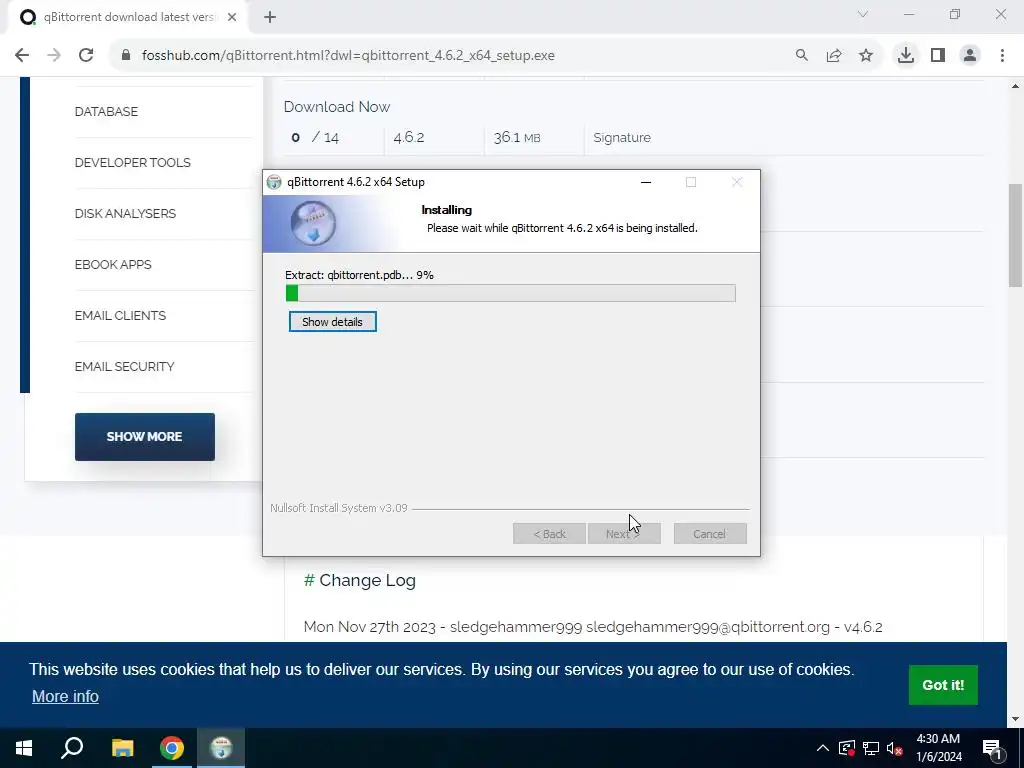Open File Explorer from taskbar

(x=122, y=748)
